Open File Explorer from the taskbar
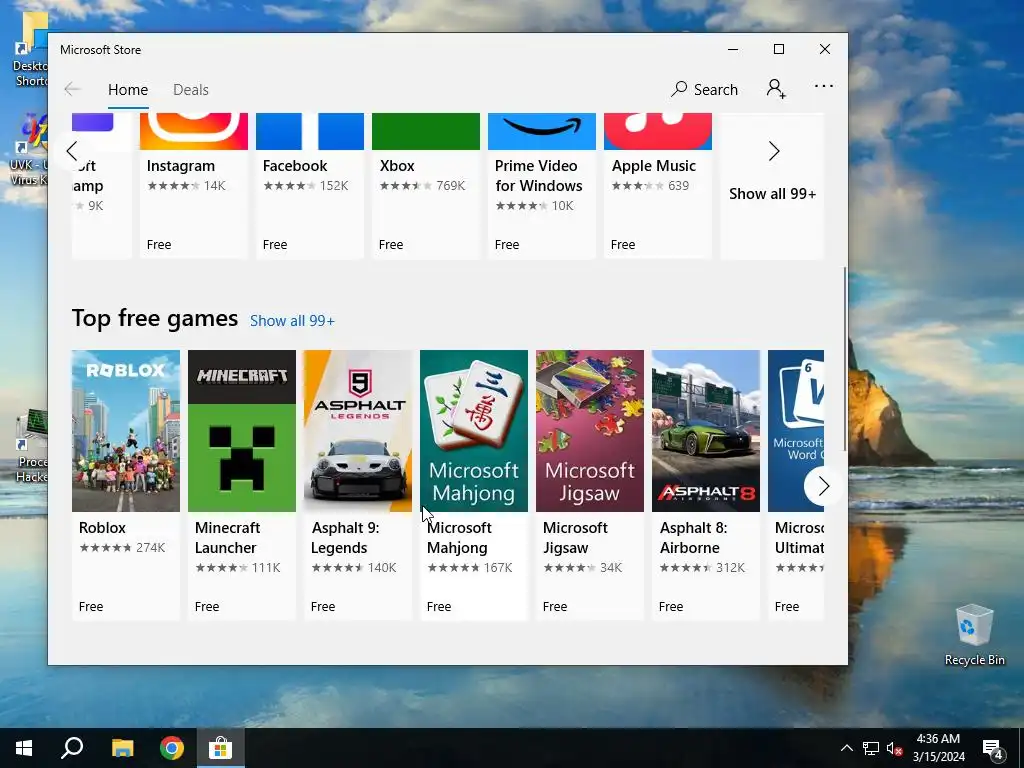 122,748
